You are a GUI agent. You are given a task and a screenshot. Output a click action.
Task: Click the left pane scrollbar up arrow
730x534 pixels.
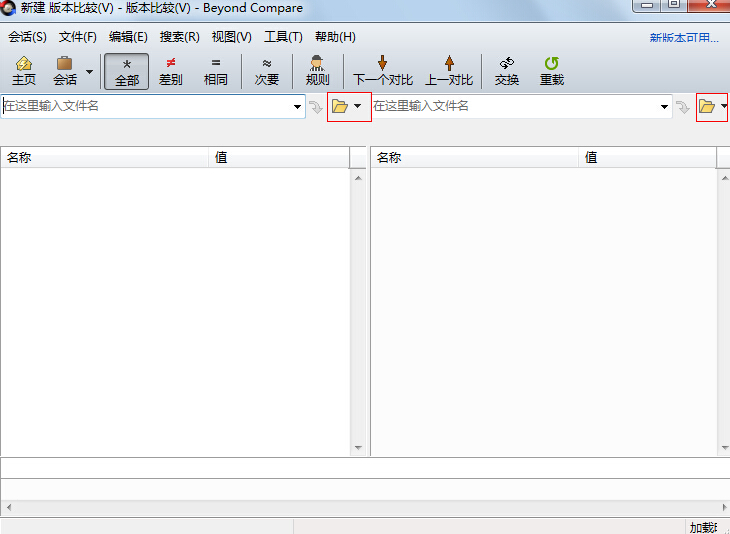click(358, 178)
